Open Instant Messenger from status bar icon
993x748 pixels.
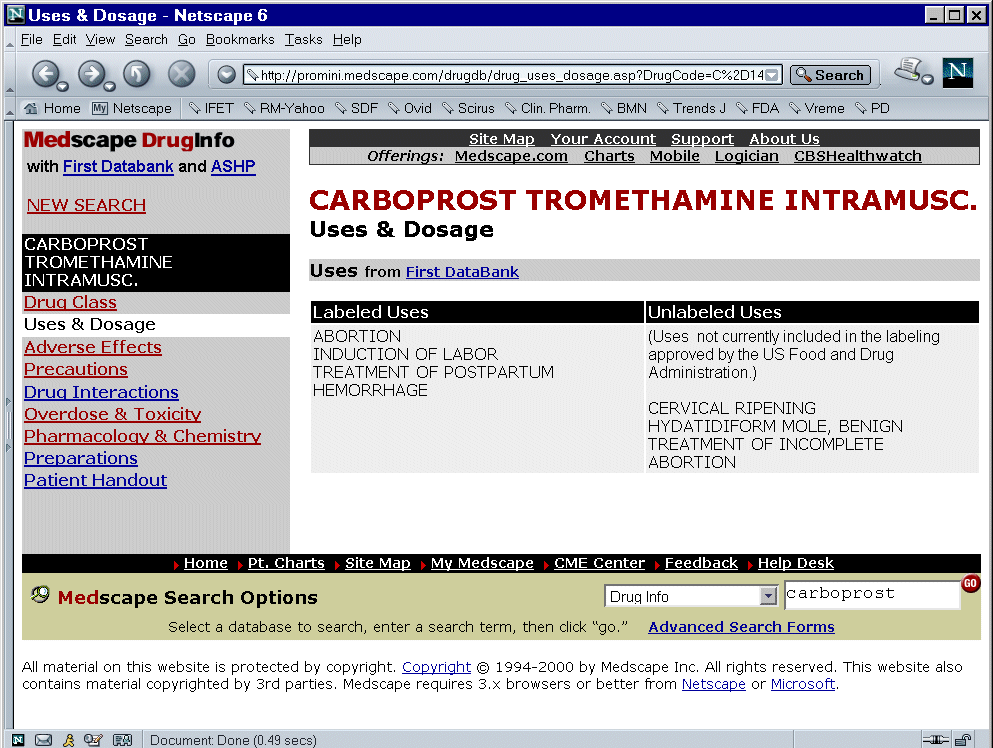68,740
